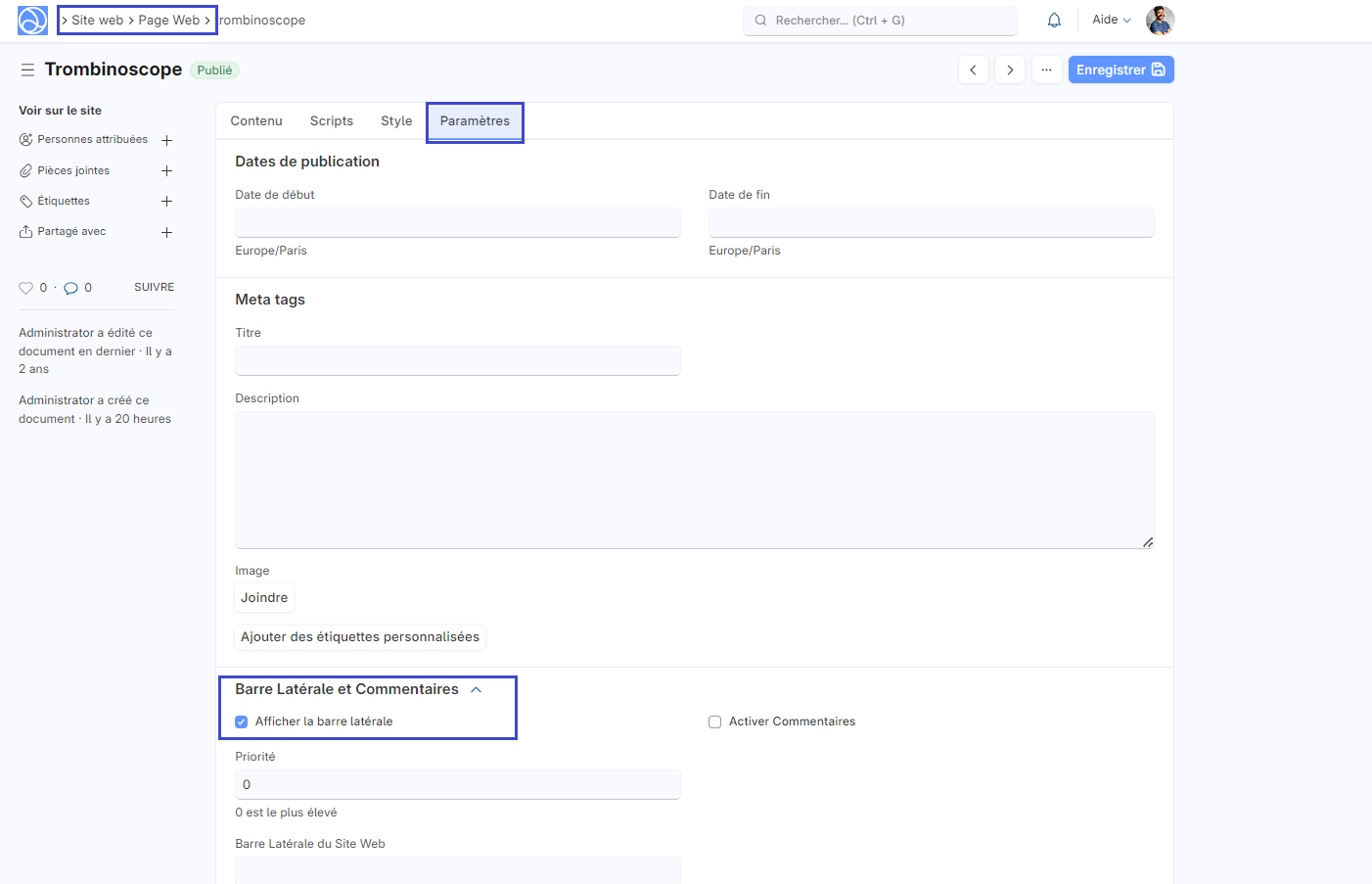
Task: Open the user avatar profile menu
Action: point(1160,20)
